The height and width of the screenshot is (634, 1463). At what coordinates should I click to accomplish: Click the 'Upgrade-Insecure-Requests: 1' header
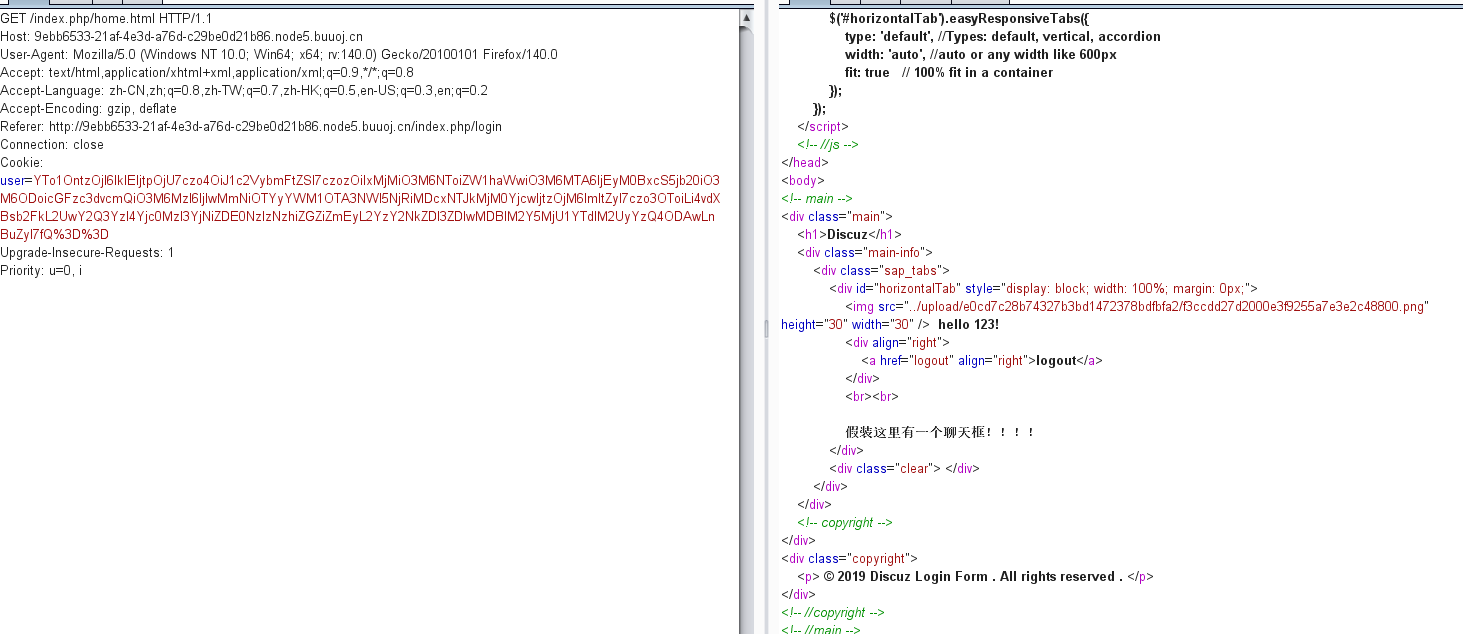87,253
